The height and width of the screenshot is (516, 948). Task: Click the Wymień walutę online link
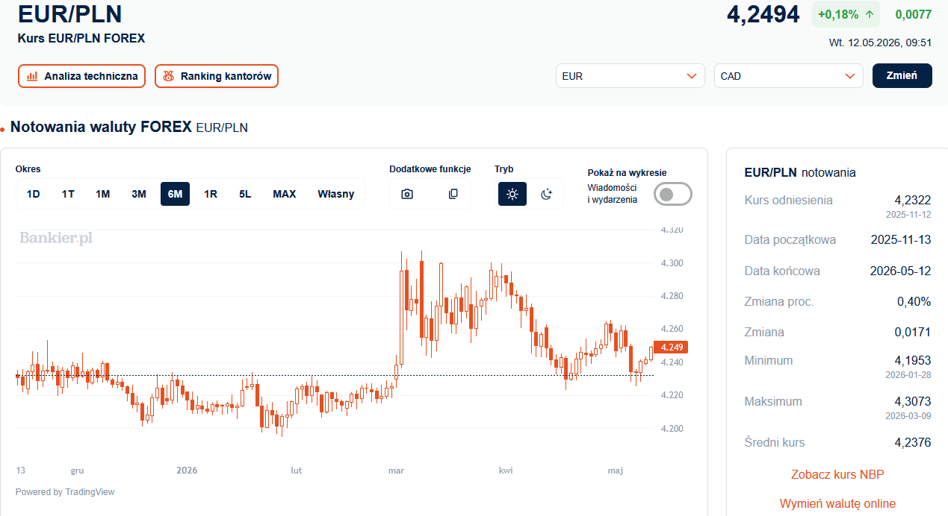coord(837,504)
